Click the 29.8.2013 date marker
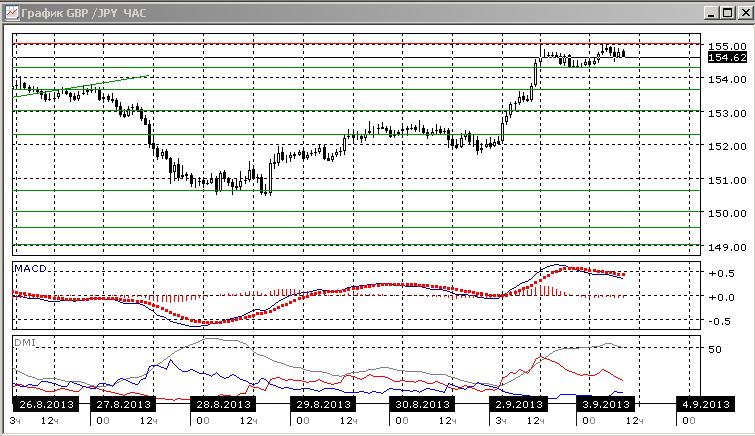Image resolution: width=755 pixels, height=436 pixels. (323, 404)
